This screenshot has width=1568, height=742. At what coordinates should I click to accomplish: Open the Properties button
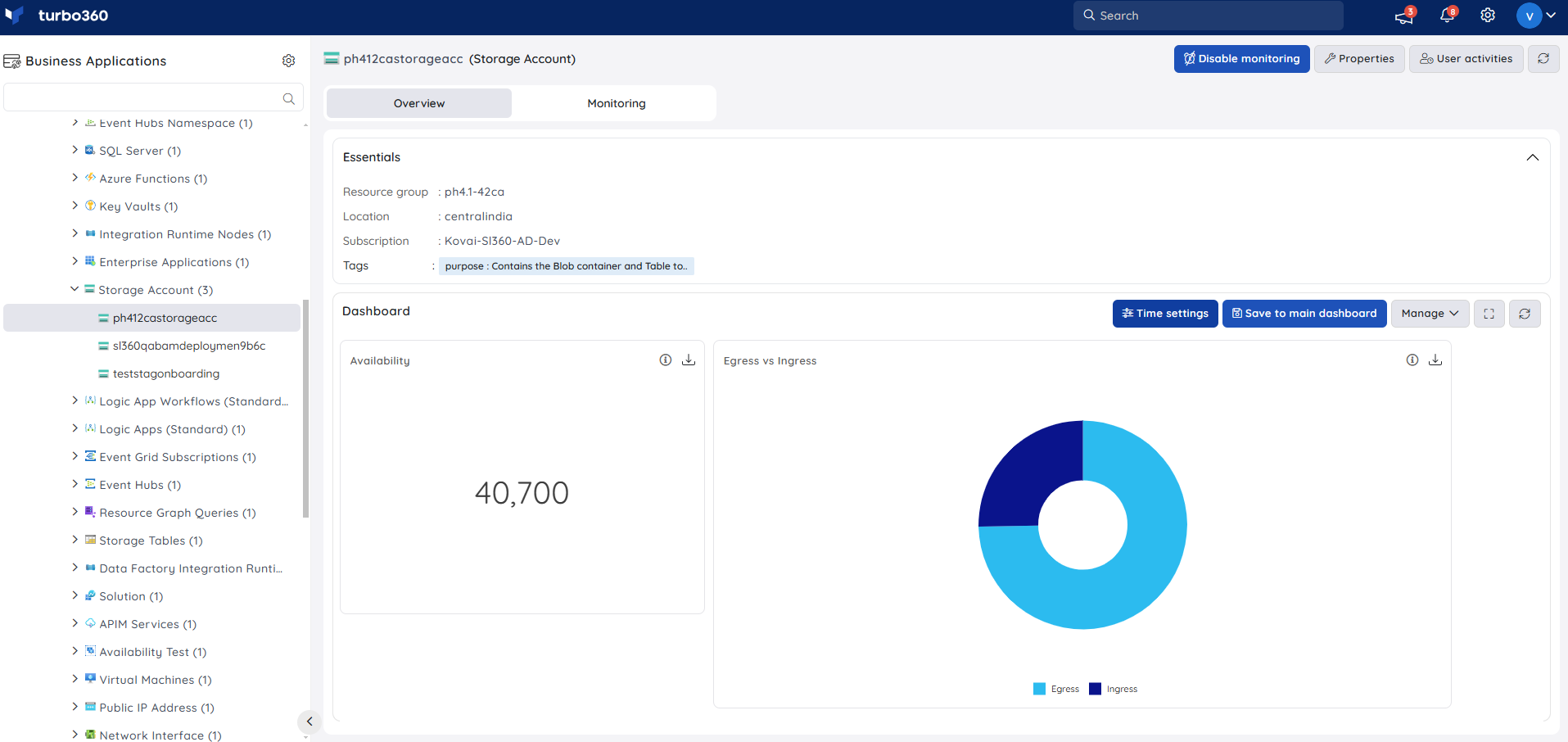click(1359, 59)
